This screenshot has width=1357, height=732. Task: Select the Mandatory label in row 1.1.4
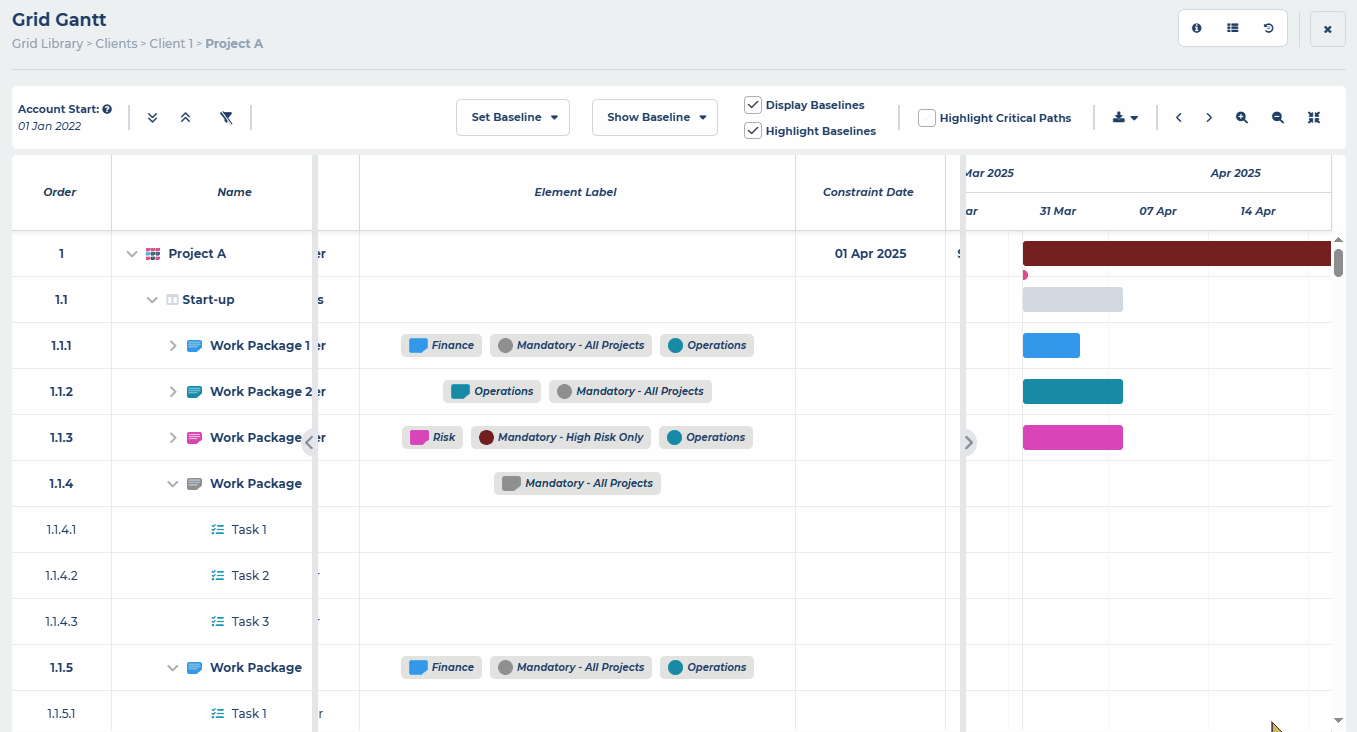point(577,484)
